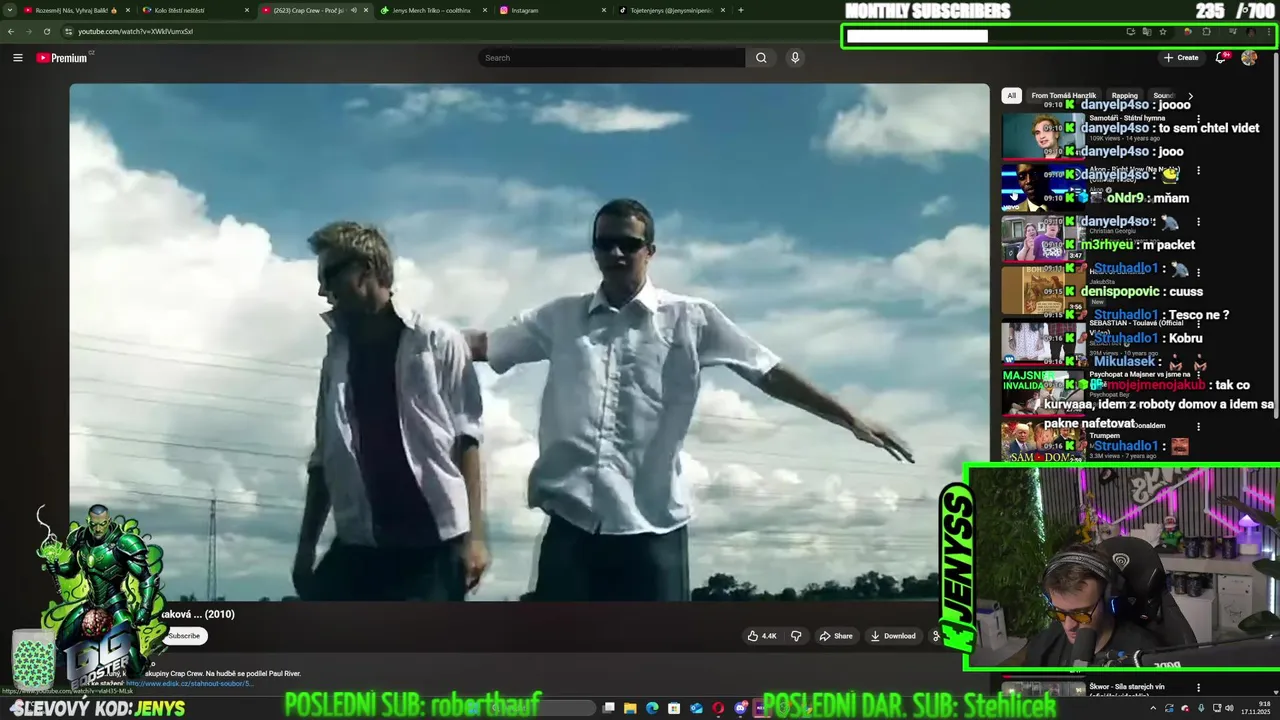Viewport: 1280px width, 720px height.
Task: Open the Trumpem video thumbnail
Action: point(1043,442)
